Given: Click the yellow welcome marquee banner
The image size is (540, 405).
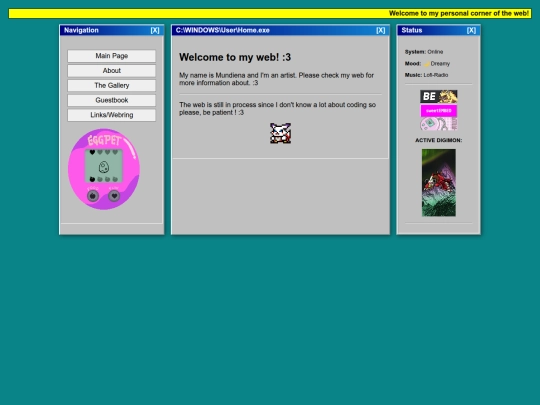Looking at the screenshot, I should (270, 13).
